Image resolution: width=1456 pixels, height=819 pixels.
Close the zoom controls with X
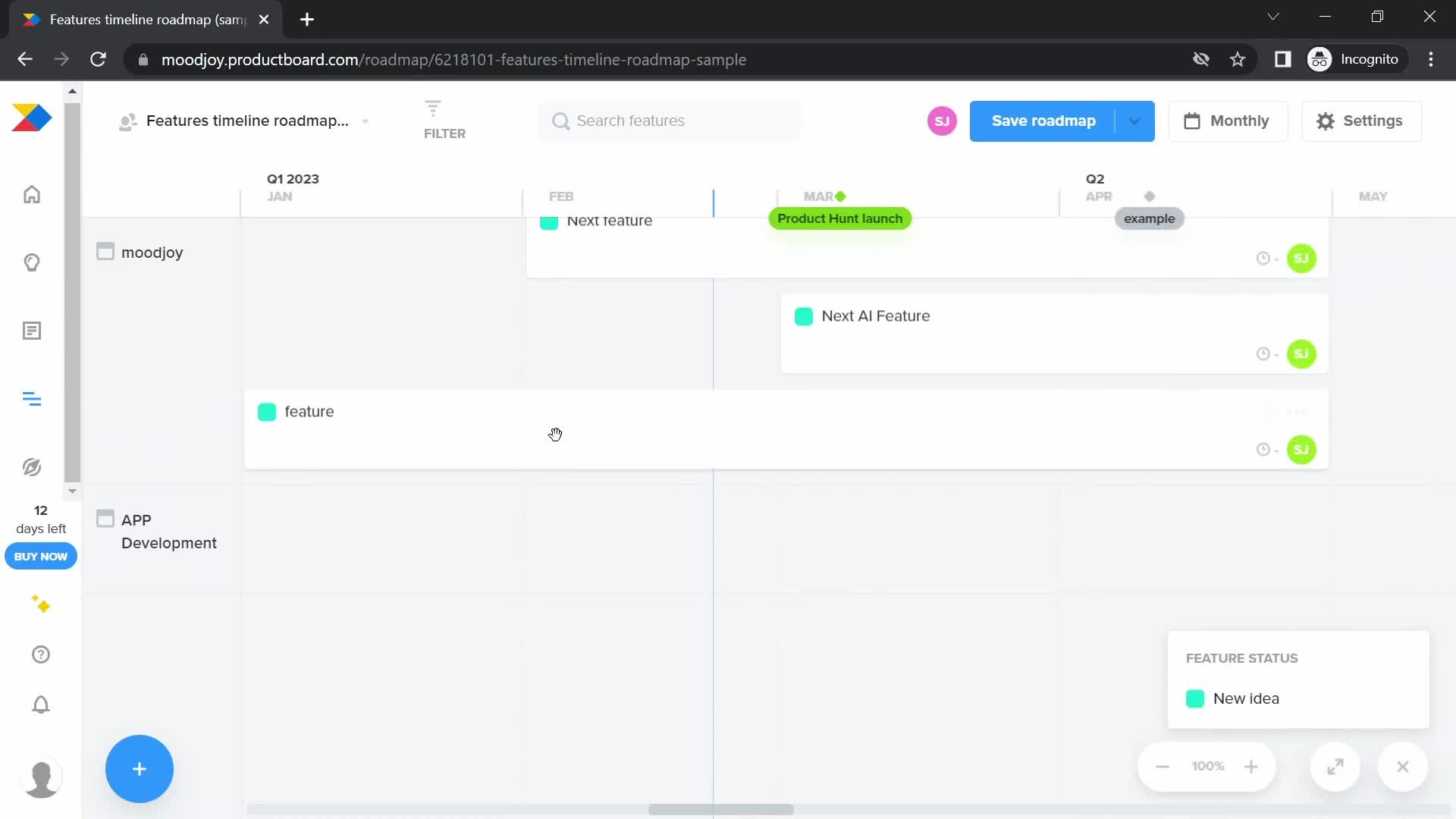click(x=1403, y=767)
